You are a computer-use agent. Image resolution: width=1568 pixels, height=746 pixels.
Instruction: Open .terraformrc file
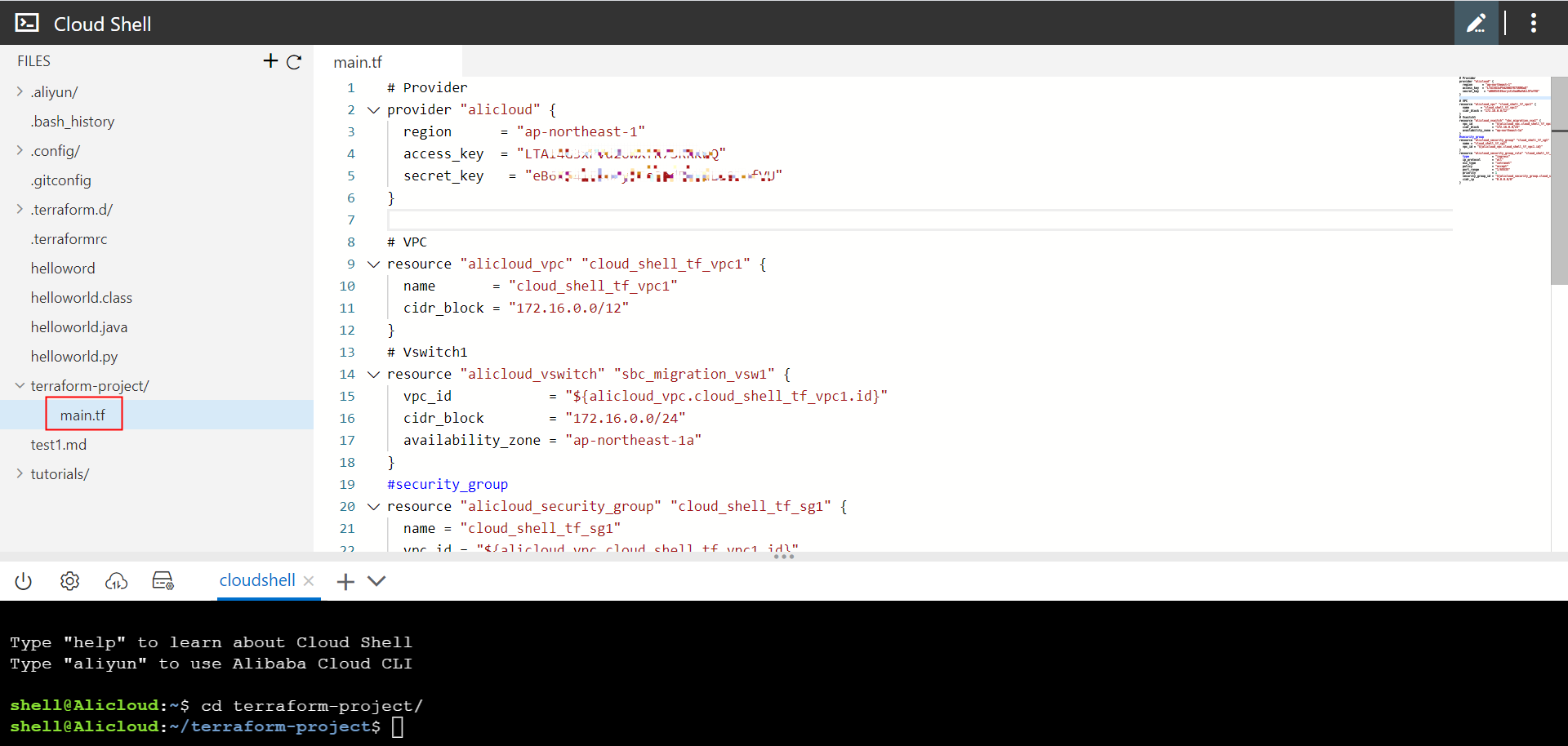69,239
